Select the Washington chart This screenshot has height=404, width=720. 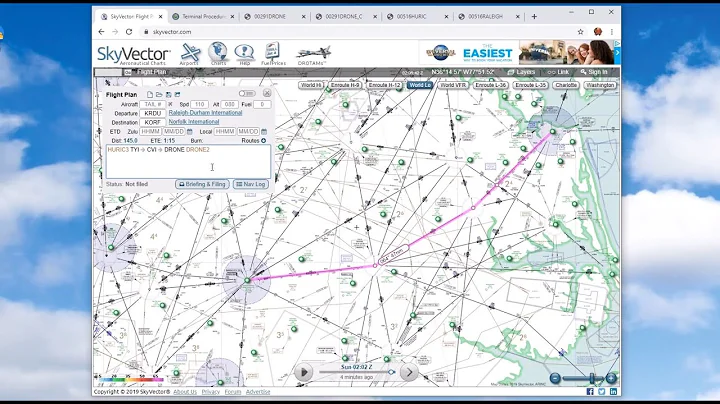(600, 85)
